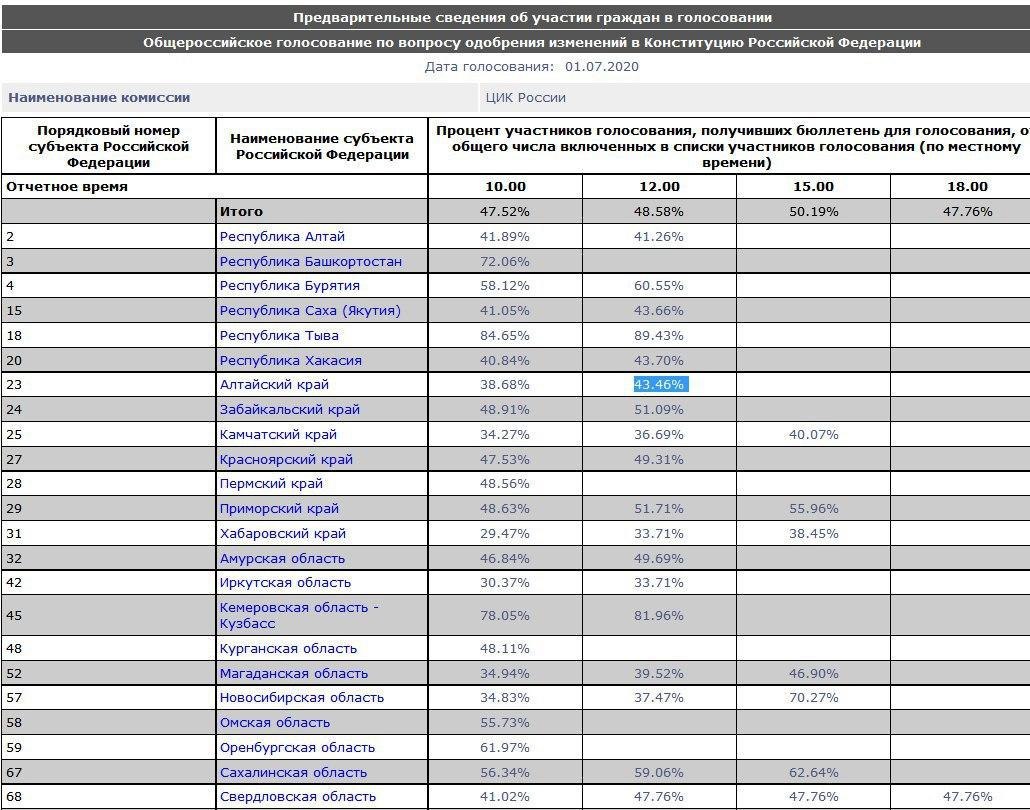The width and height of the screenshot is (1030, 810).
Task: Click subject number 45 in Кузбасс row
Action: (14, 616)
